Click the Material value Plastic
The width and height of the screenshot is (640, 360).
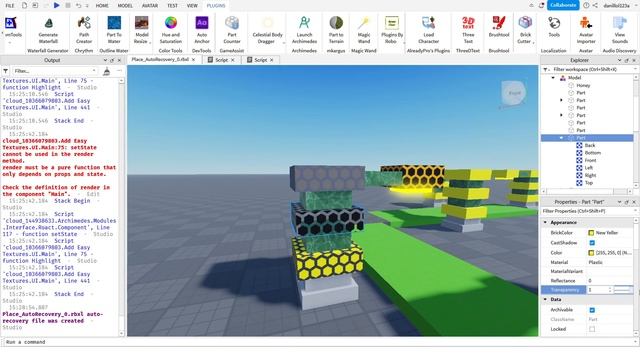pos(596,262)
